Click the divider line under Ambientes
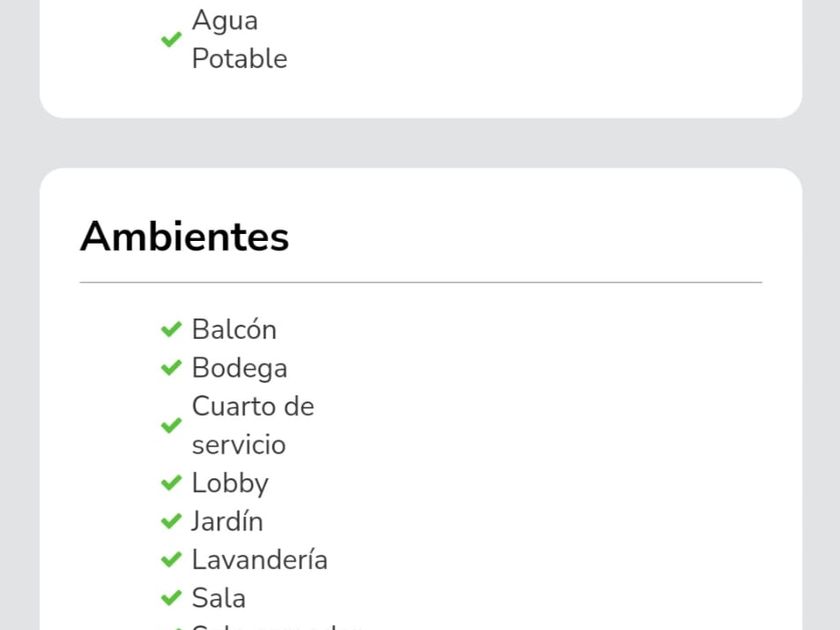840x630 pixels. click(x=420, y=283)
